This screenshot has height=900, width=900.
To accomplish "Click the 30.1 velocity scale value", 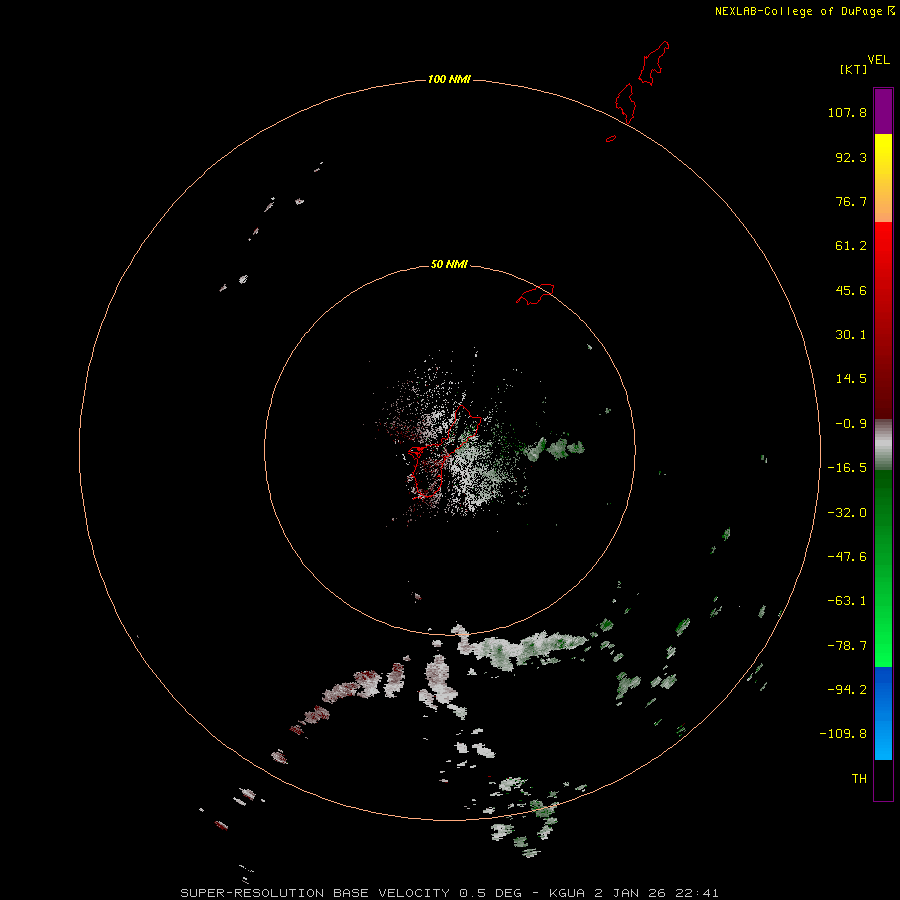I will tap(851, 335).
